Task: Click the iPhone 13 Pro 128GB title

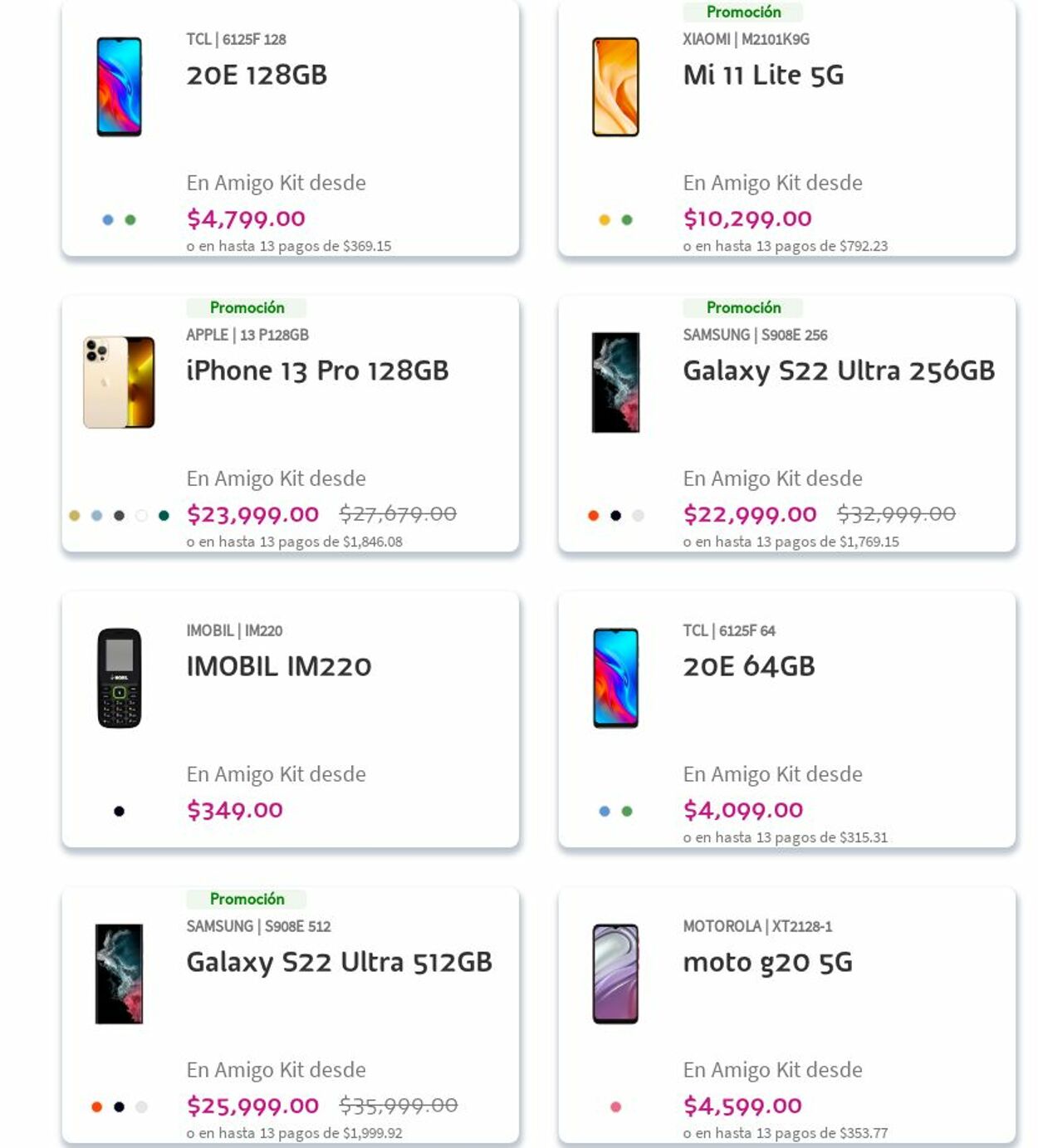Action: 317,370
